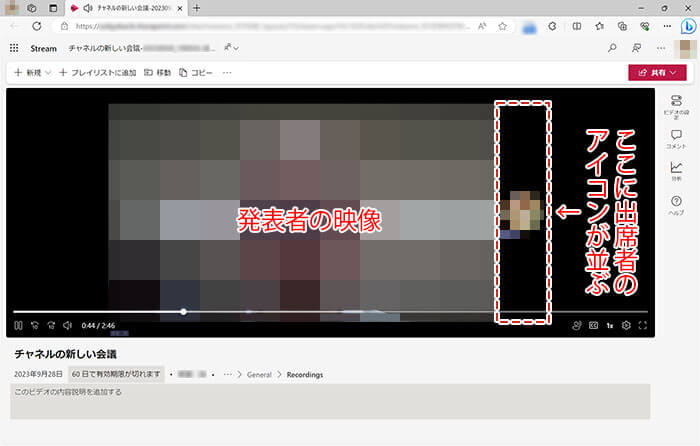This screenshot has width=700, height=446.
Task: Select the チャネルの新しい会議 browser tab
Action: (126, 8)
